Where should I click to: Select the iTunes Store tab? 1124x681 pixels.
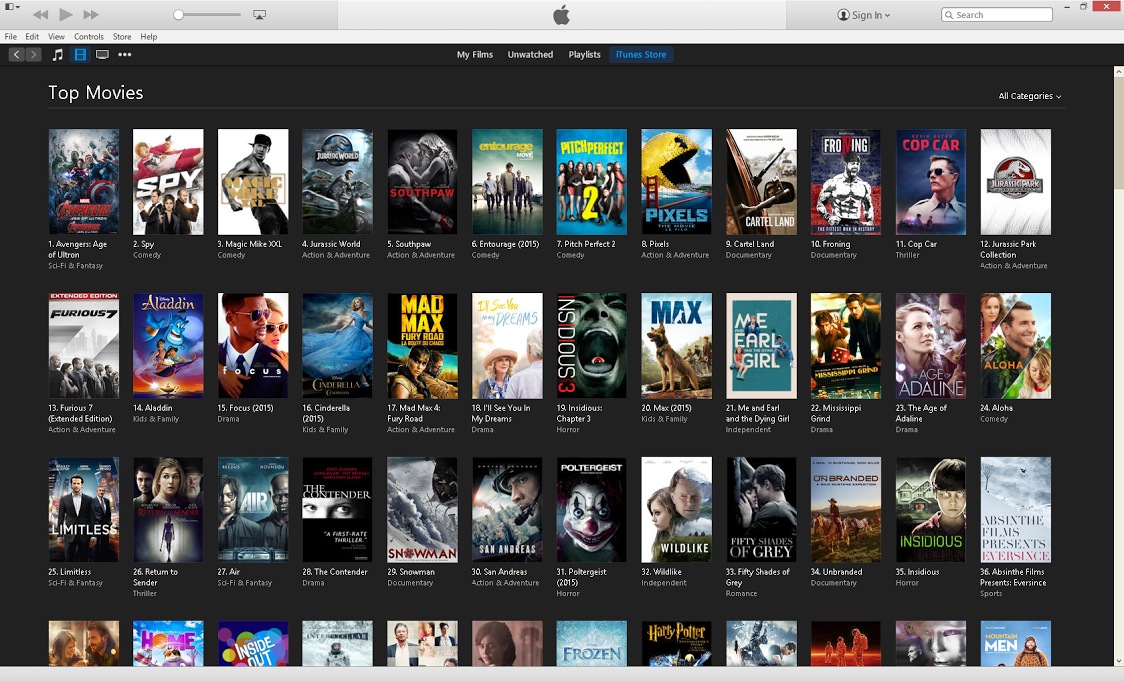pyautogui.click(x=641, y=54)
